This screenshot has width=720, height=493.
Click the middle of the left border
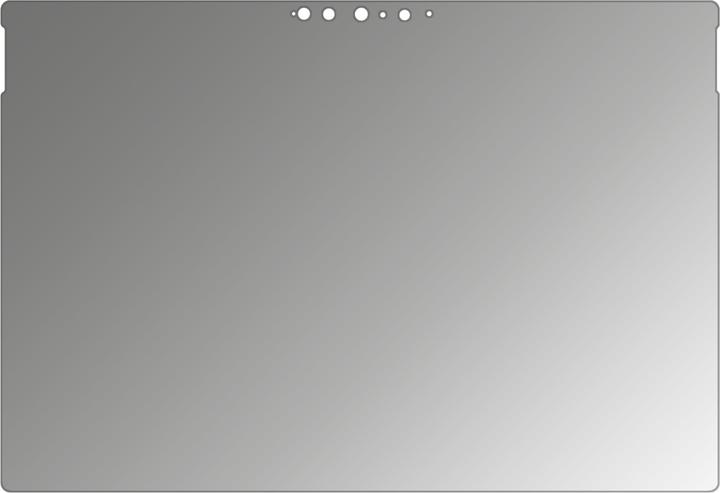(2, 290)
